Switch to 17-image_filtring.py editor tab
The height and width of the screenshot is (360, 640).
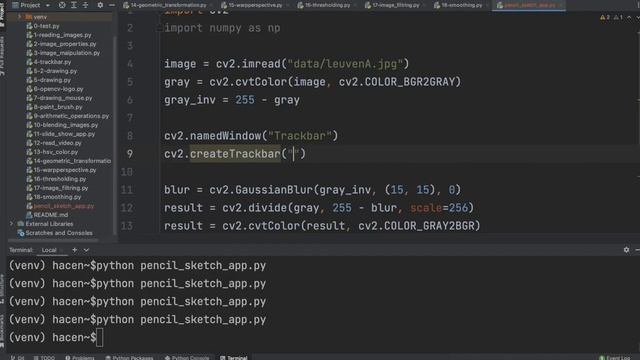(x=392, y=5)
